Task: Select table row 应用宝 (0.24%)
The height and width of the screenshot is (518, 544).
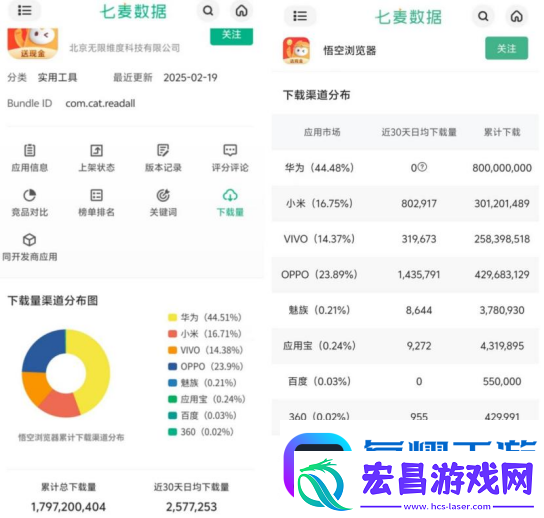Action: 405,346
